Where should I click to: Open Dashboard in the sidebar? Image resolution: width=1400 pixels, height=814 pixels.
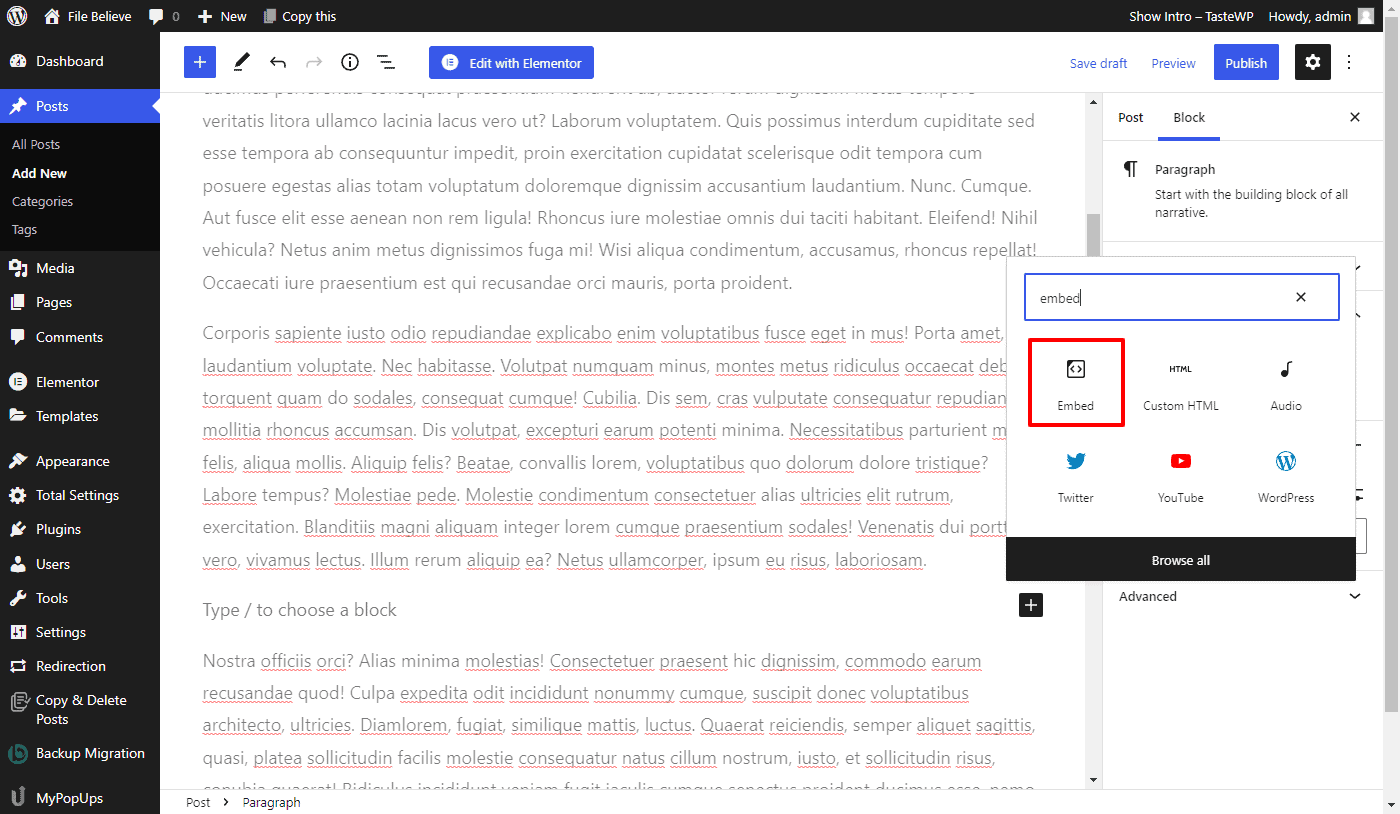(x=80, y=61)
